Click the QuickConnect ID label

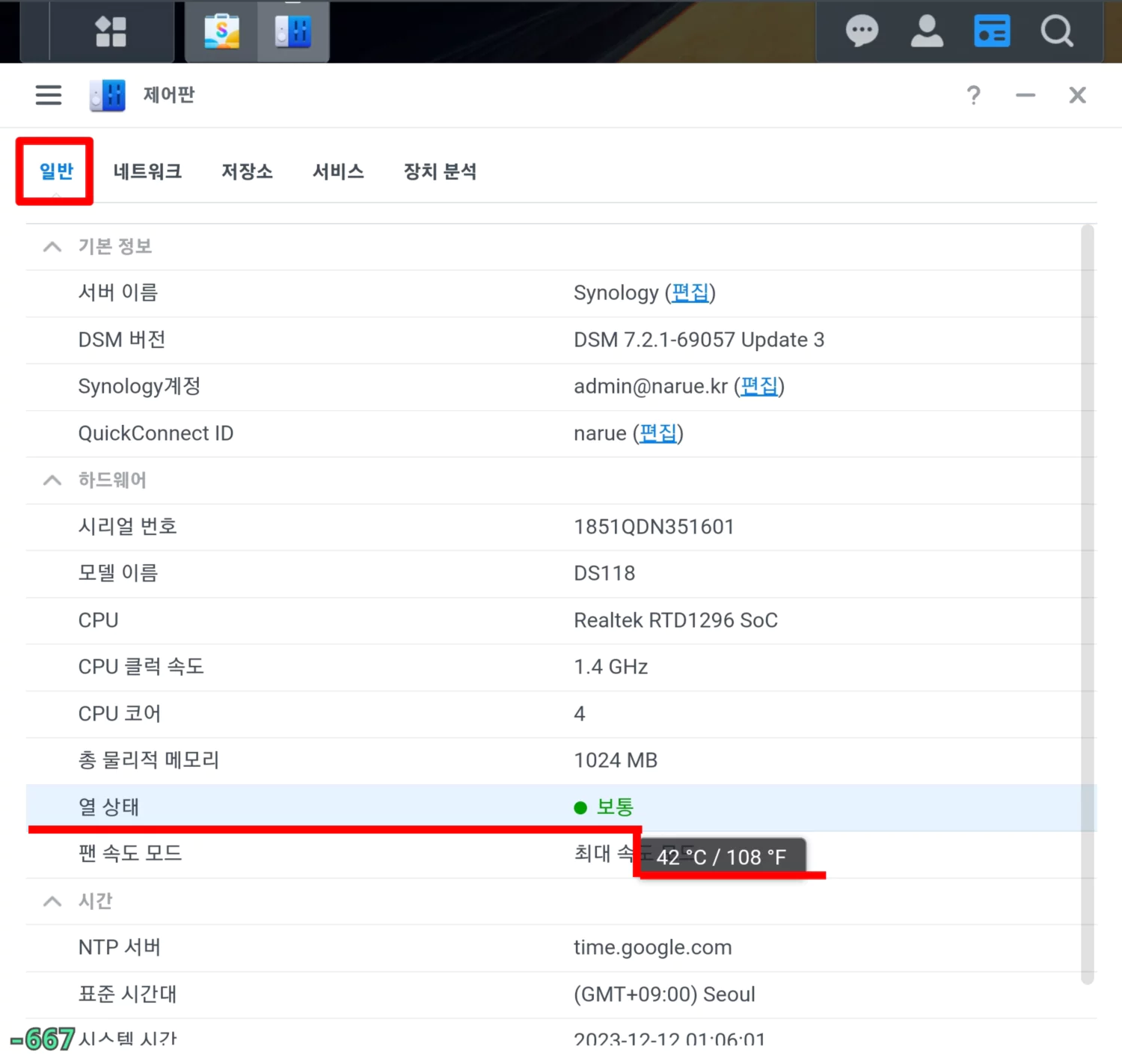coord(156,433)
